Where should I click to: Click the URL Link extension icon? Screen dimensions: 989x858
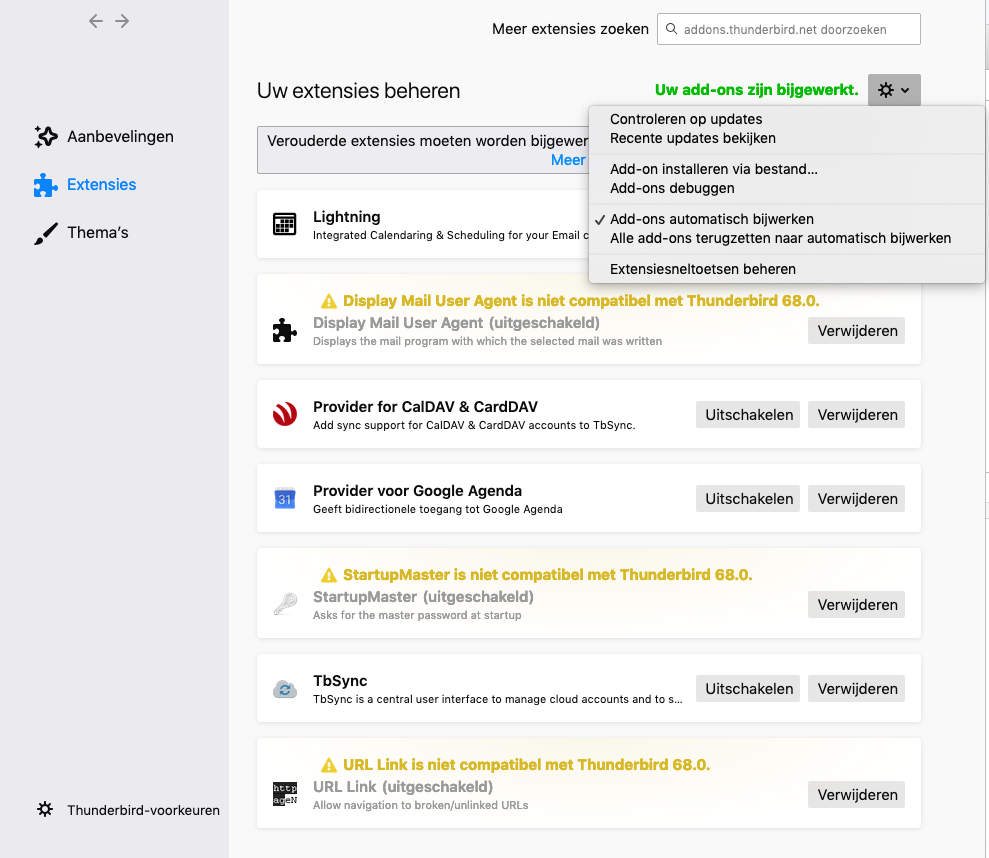tap(284, 794)
